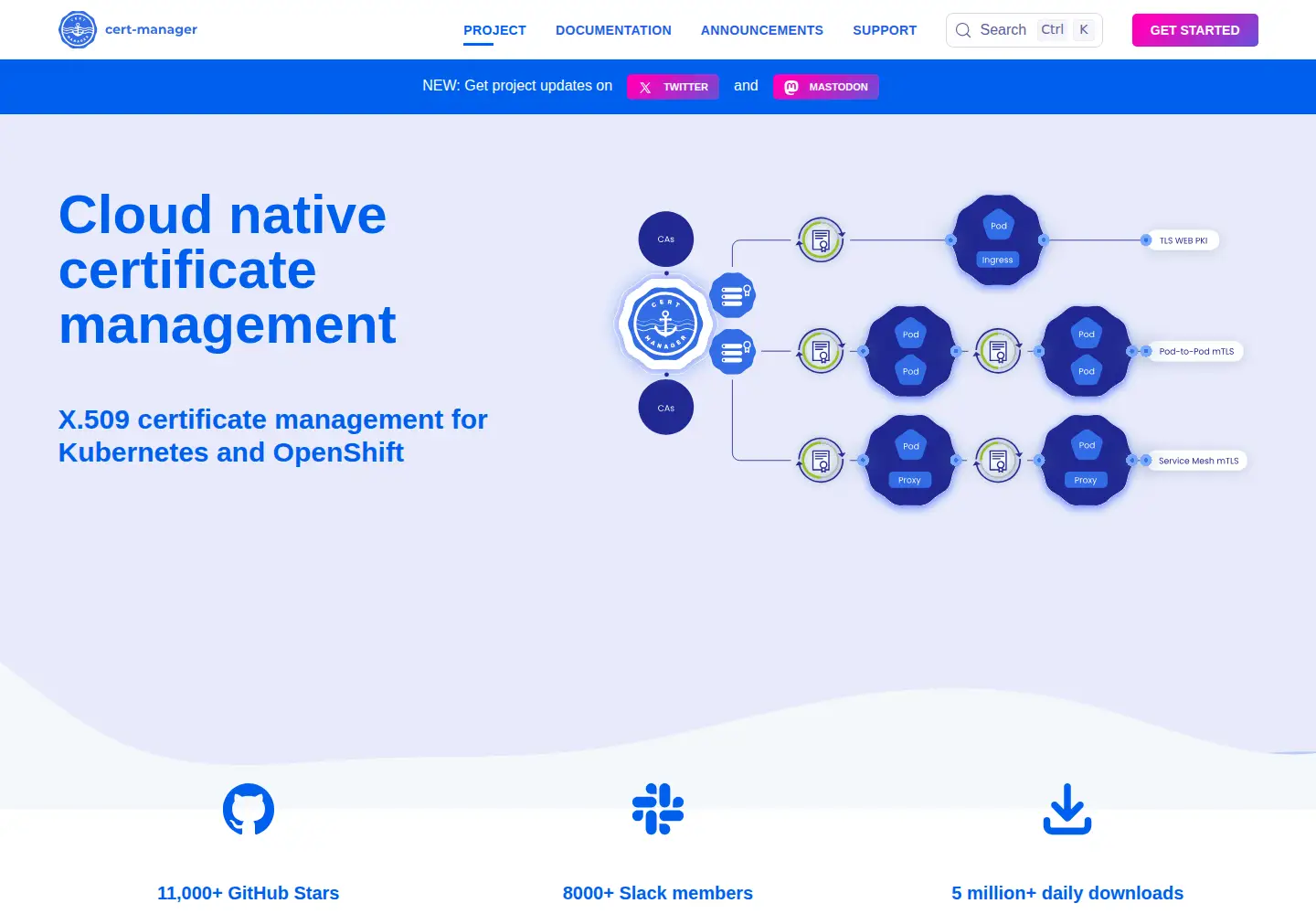The width and height of the screenshot is (1316, 914).
Task: Open the PROJECT menu item
Action: coord(494,30)
